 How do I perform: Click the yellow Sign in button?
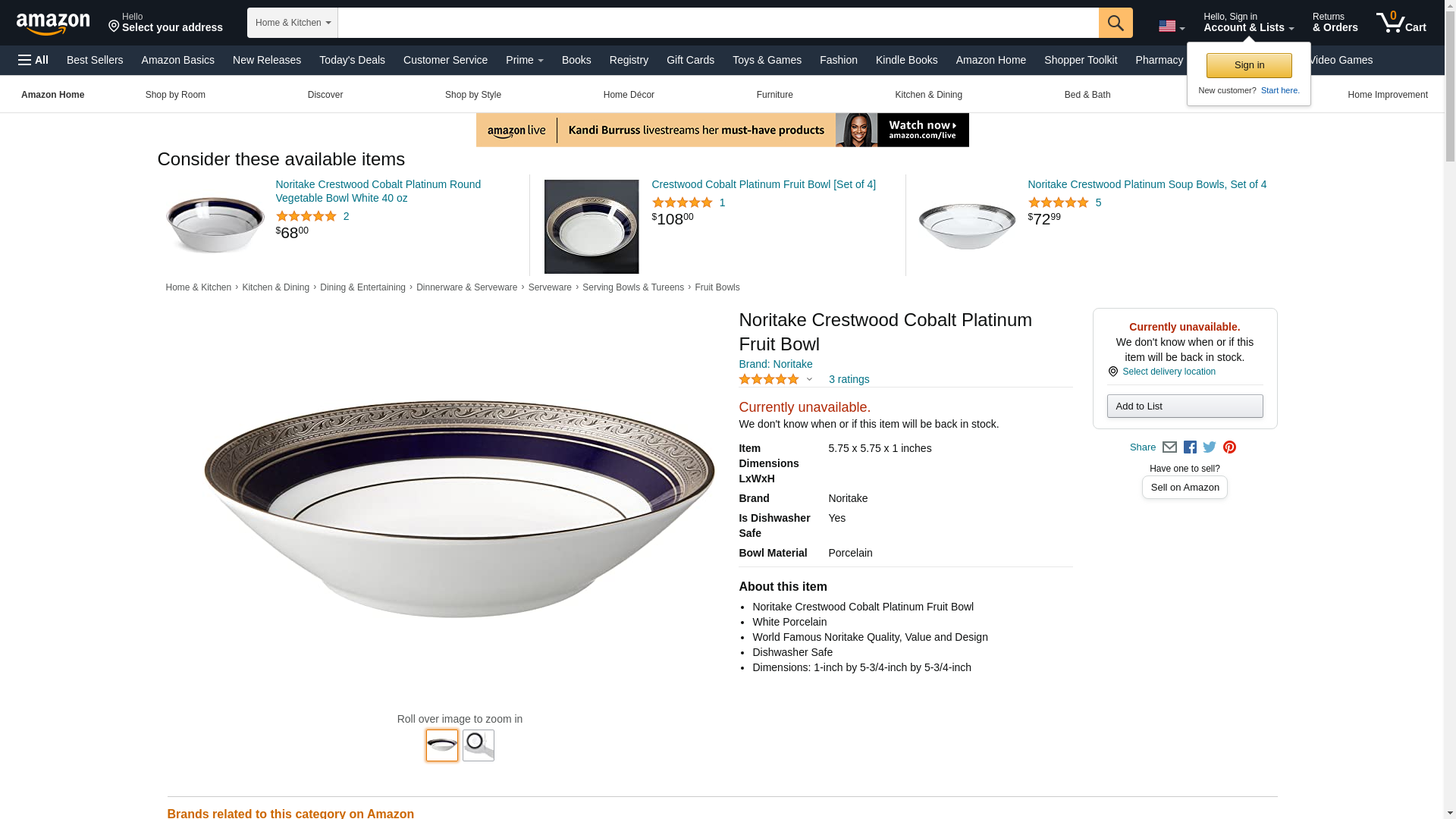(1248, 65)
